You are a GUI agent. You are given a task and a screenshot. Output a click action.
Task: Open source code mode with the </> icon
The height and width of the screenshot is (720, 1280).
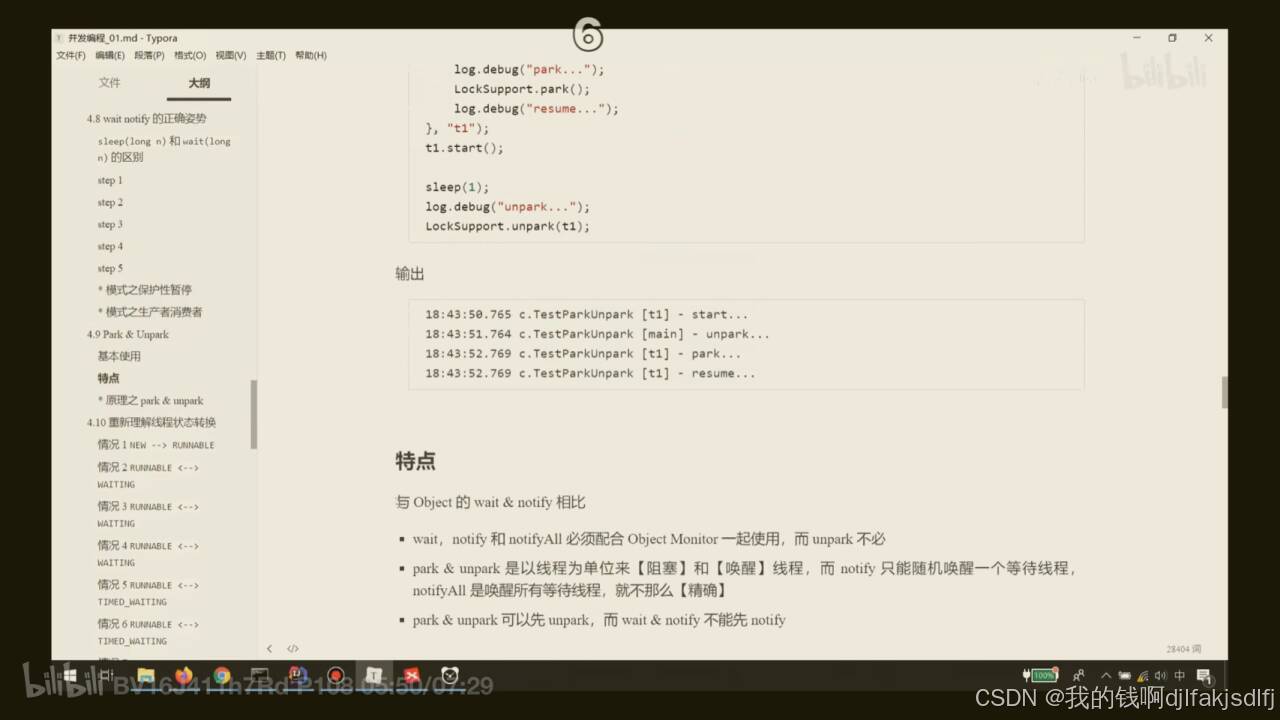click(292, 648)
